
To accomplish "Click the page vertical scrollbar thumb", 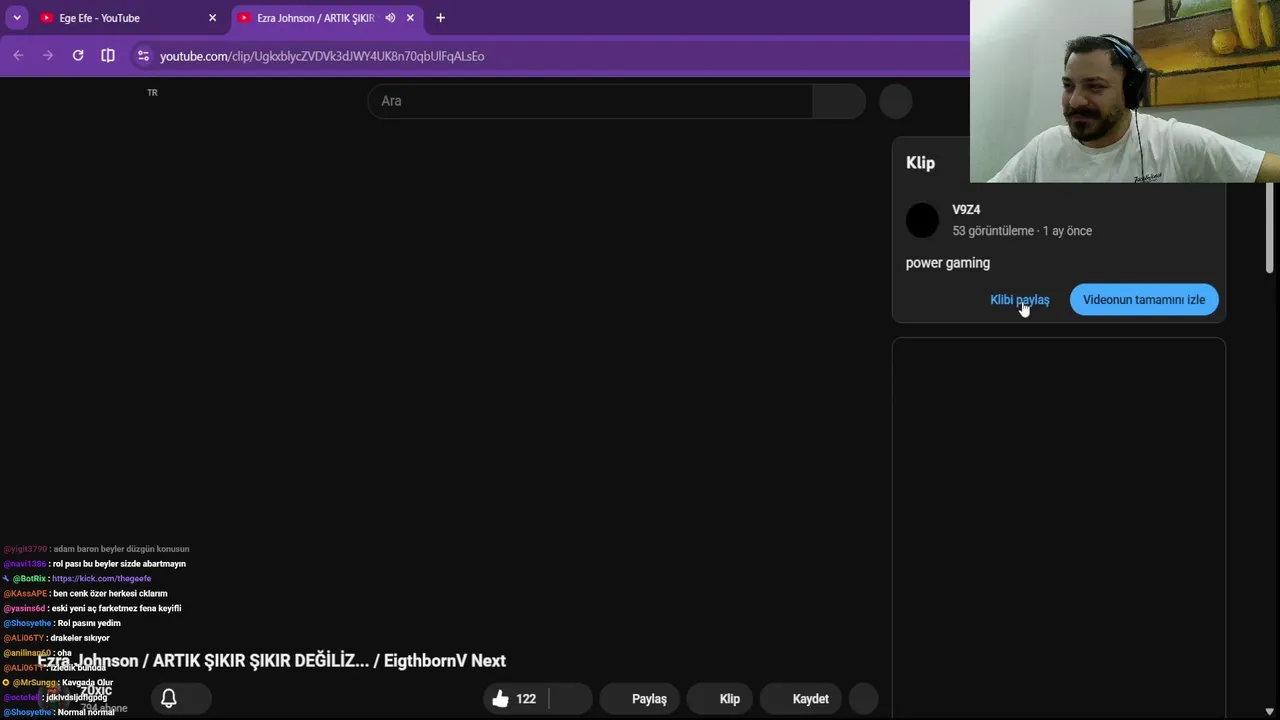I will (x=1270, y=226).
